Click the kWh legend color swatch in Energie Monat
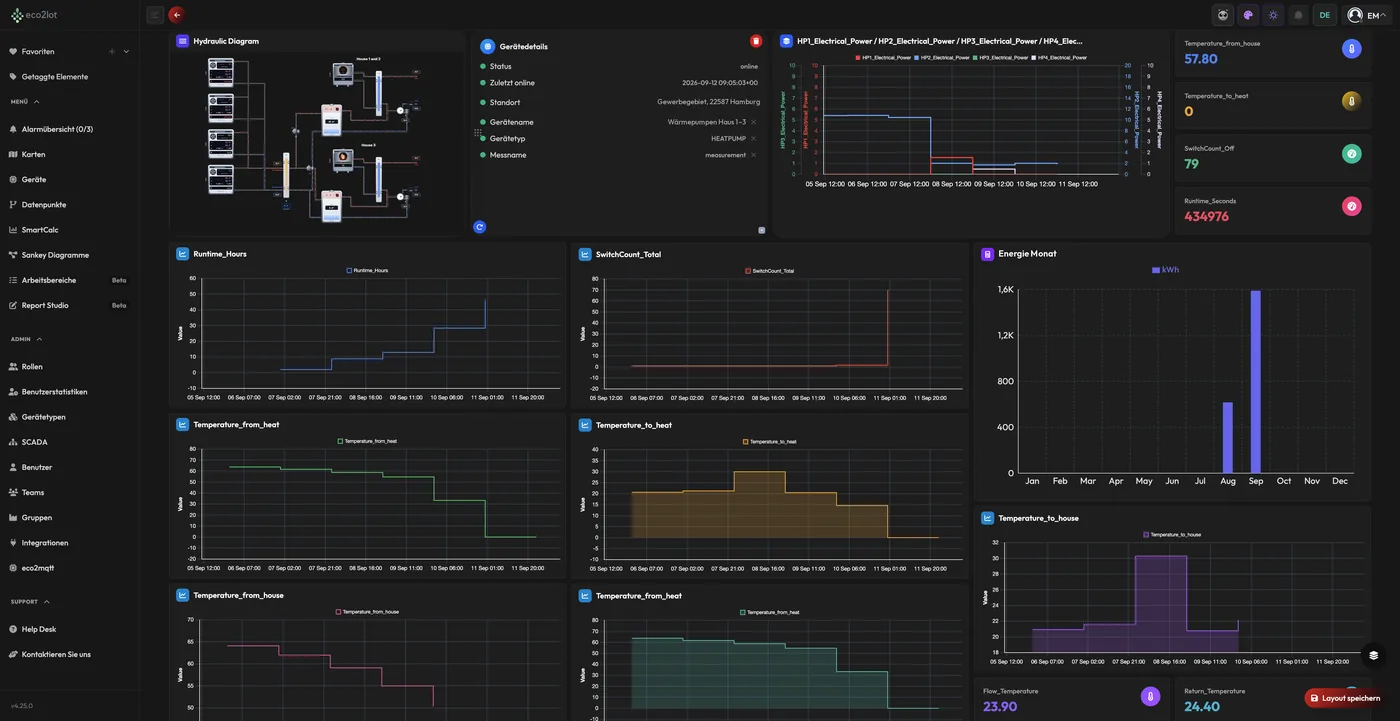 [1156, 270]
